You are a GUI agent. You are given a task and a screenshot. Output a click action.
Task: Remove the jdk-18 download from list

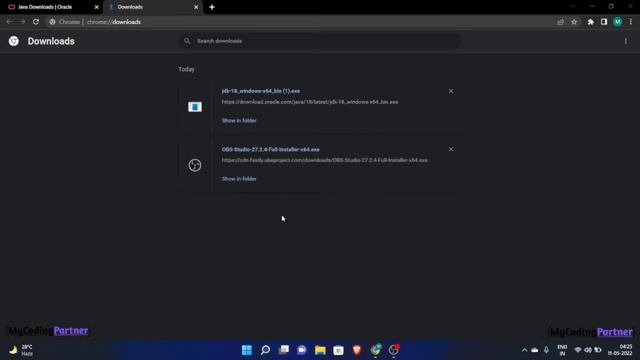451,91
